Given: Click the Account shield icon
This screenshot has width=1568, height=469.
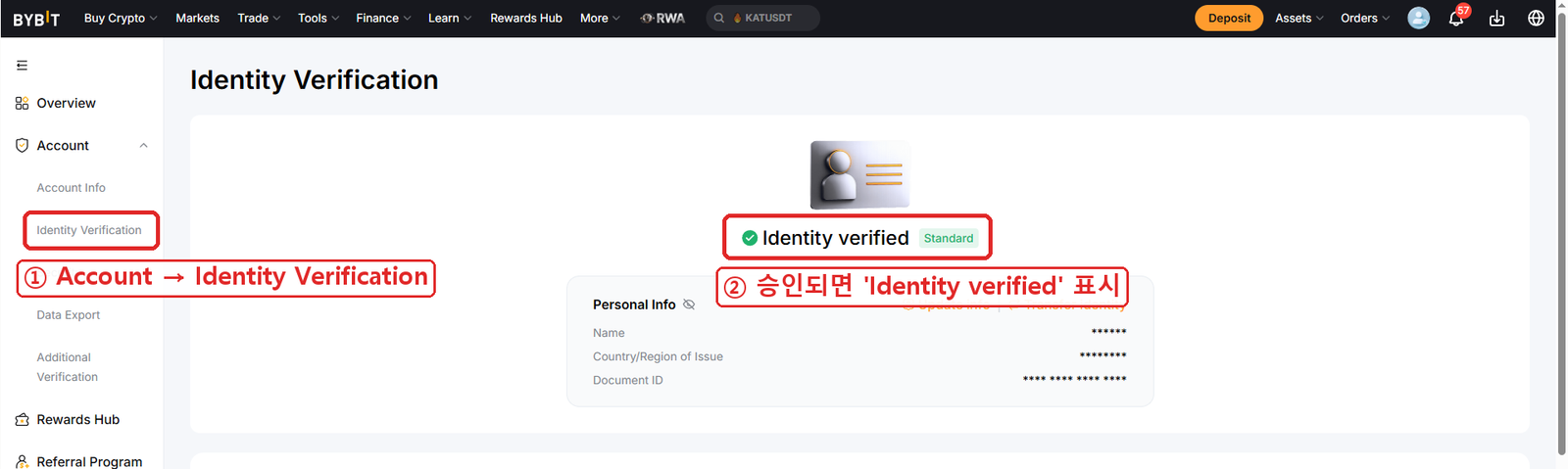Looking at the screenshot, I should tap(22, 145).
